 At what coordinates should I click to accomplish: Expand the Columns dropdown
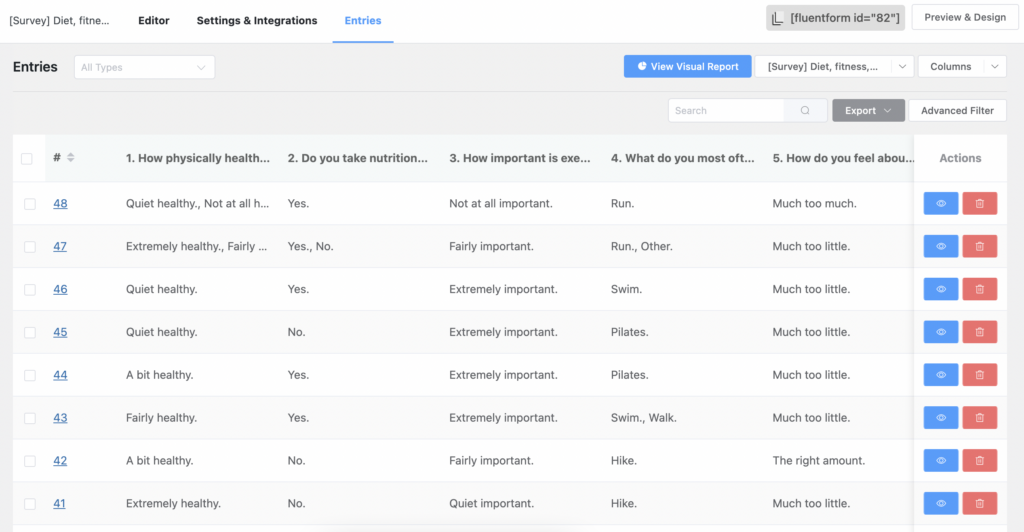click(x=961, y=67)
